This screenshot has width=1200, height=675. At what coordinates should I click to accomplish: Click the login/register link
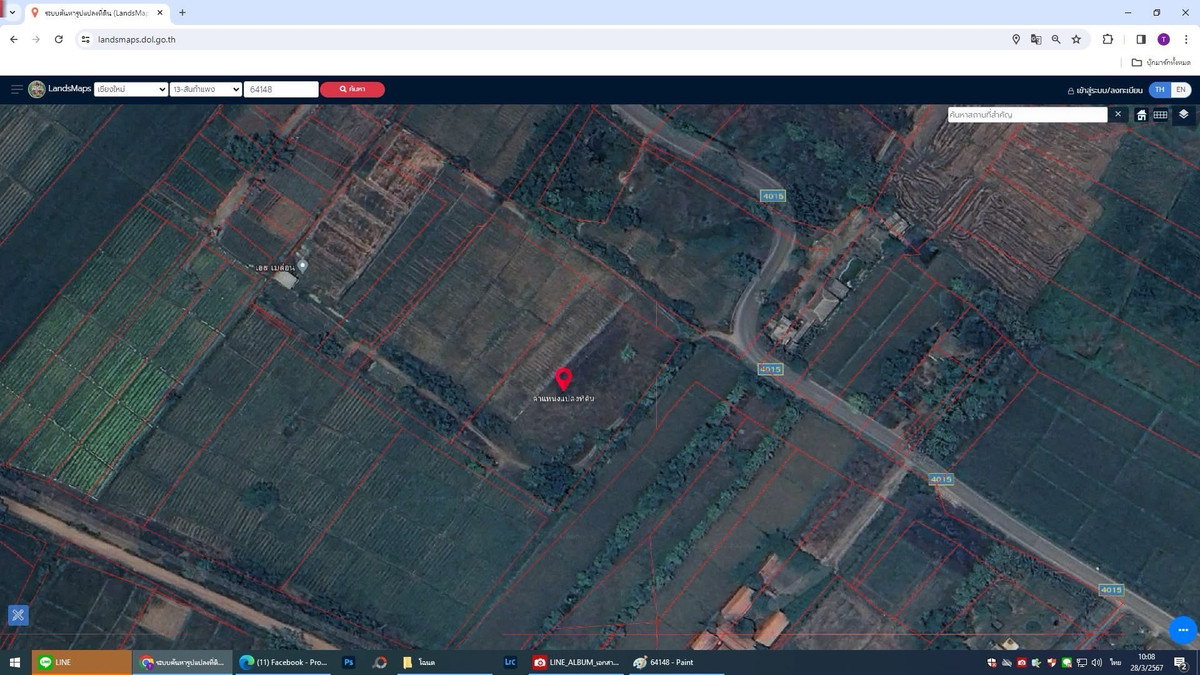(1105, 90)
